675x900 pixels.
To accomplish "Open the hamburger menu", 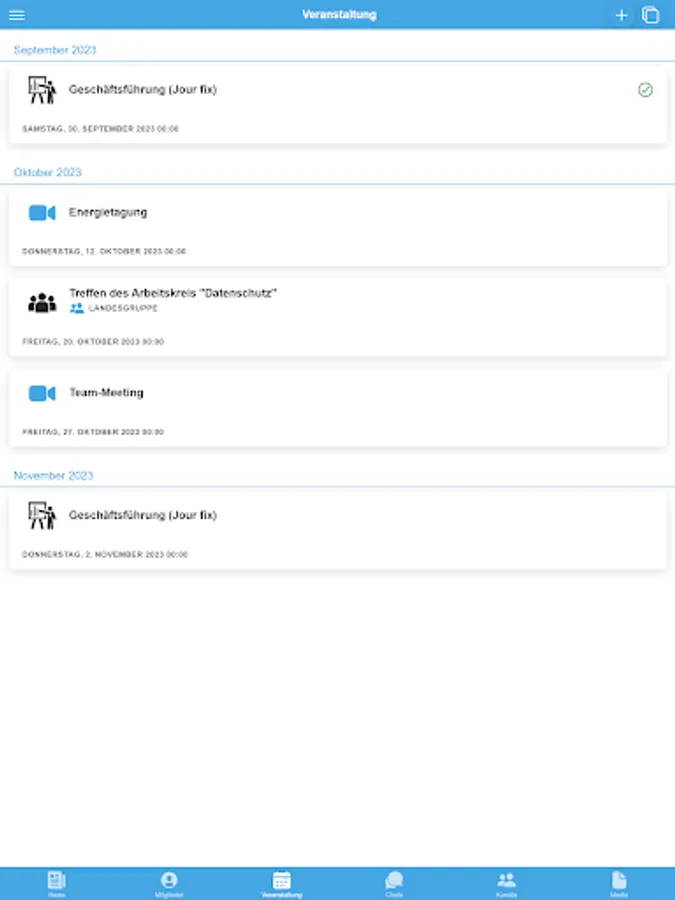I will [x=17, y=15].
